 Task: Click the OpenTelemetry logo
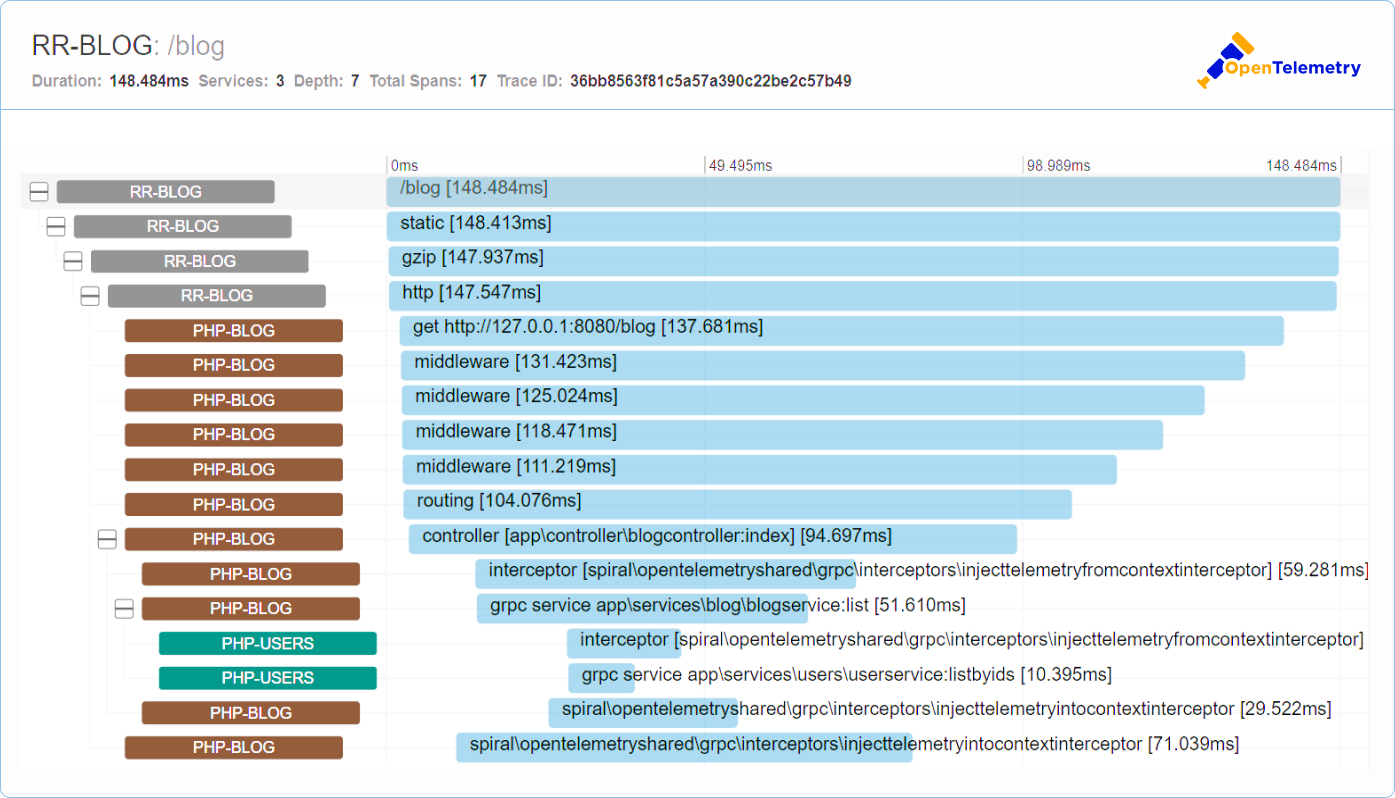(x=1279, y=62)
